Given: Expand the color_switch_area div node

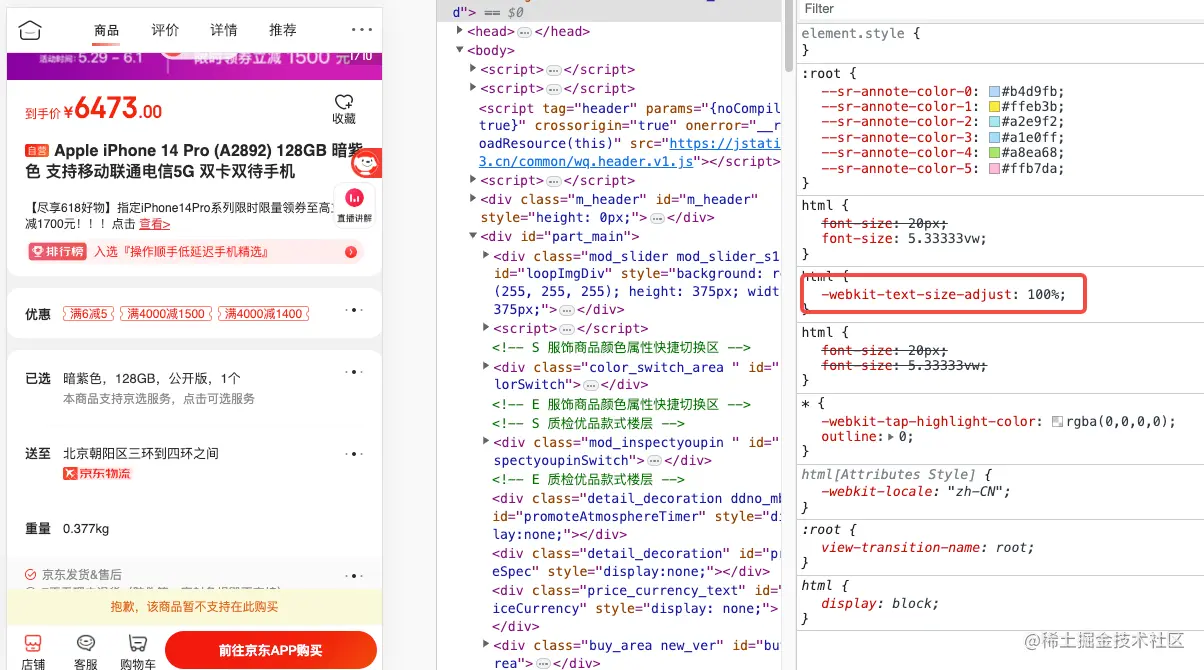Looking at the screenshot, I should pos(486,367).
